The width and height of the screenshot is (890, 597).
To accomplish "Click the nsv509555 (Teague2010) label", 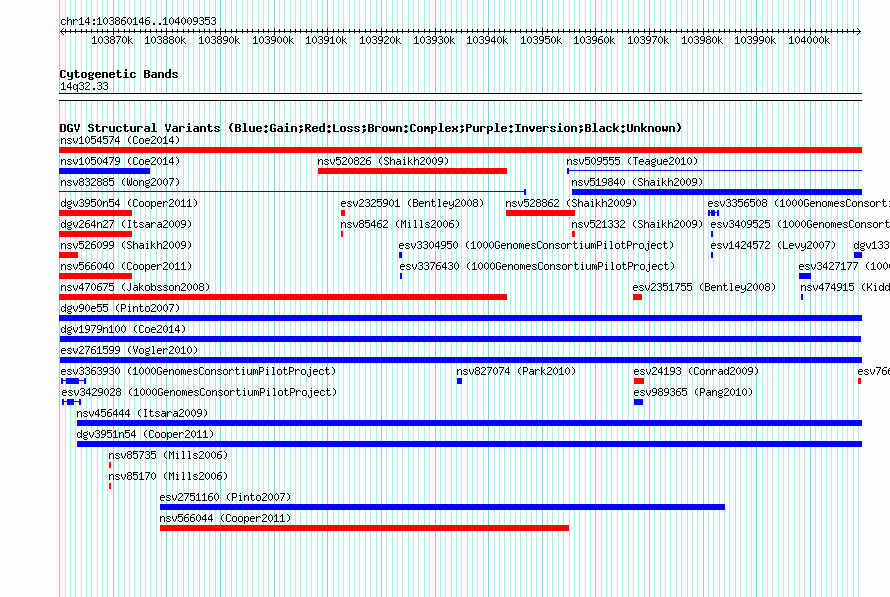I will point(632,161).
